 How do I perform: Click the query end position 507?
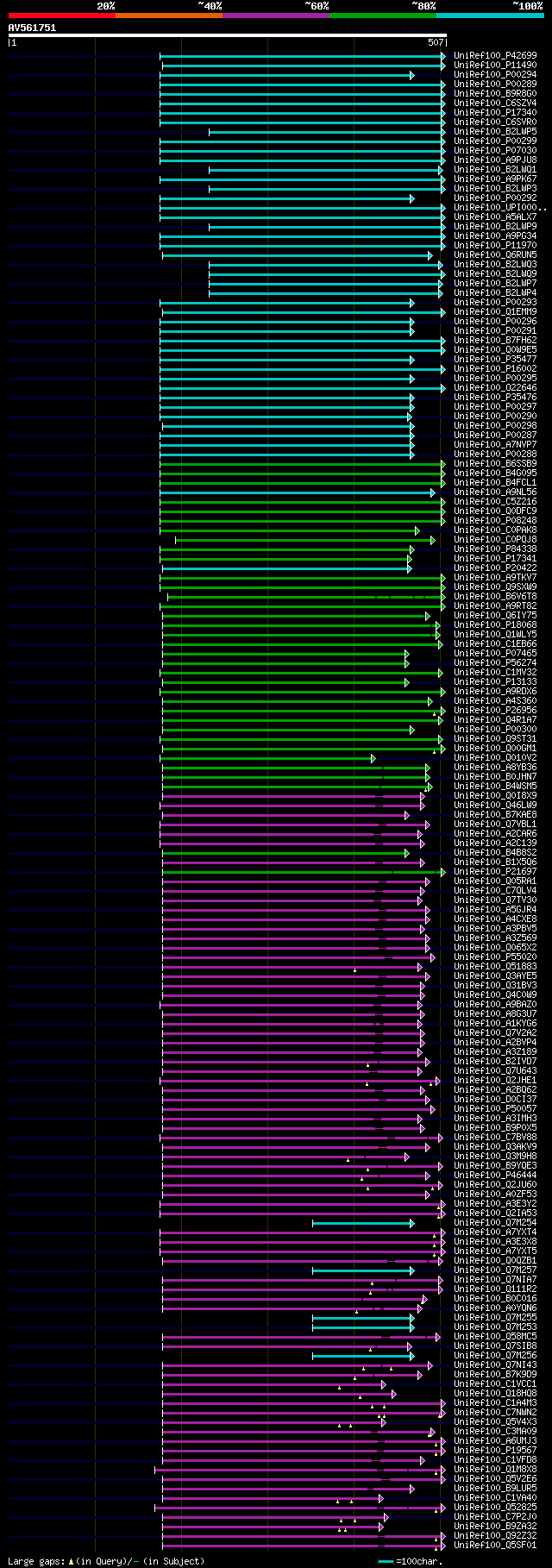[436, 42]
